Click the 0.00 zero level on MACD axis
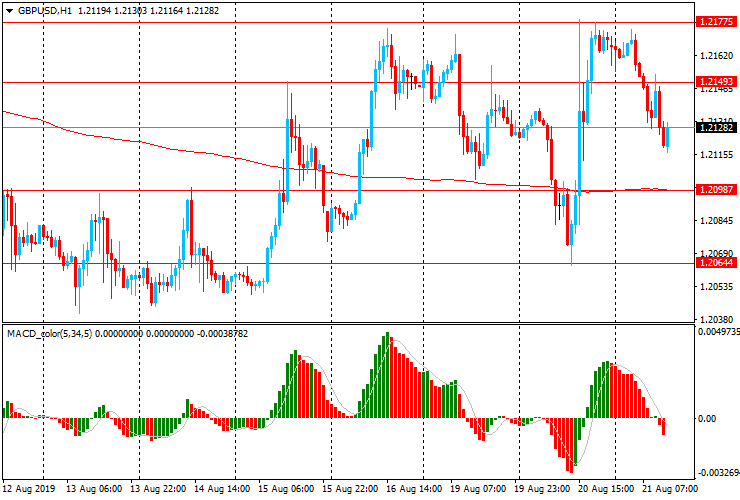The image size is (740, 500). pyautogui.click(x=706, y=418)
